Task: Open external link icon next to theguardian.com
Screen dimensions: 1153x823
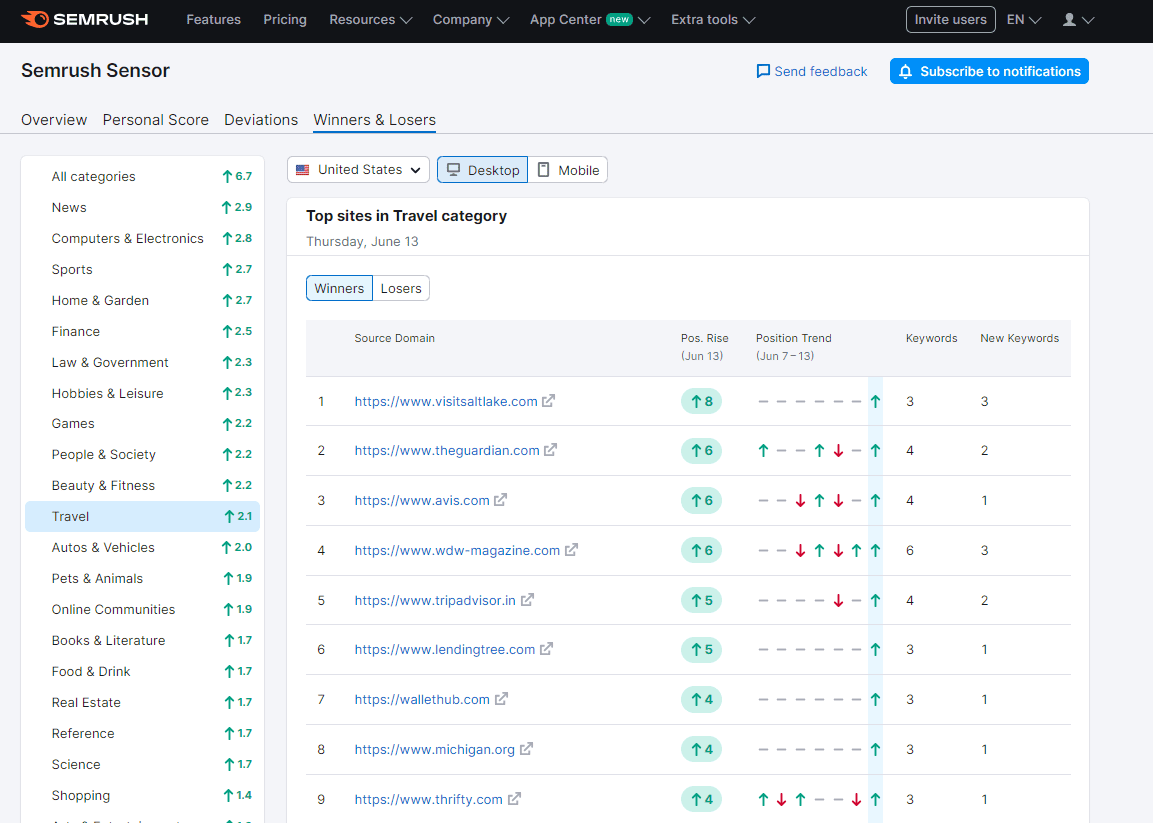Action: (551, 450)
